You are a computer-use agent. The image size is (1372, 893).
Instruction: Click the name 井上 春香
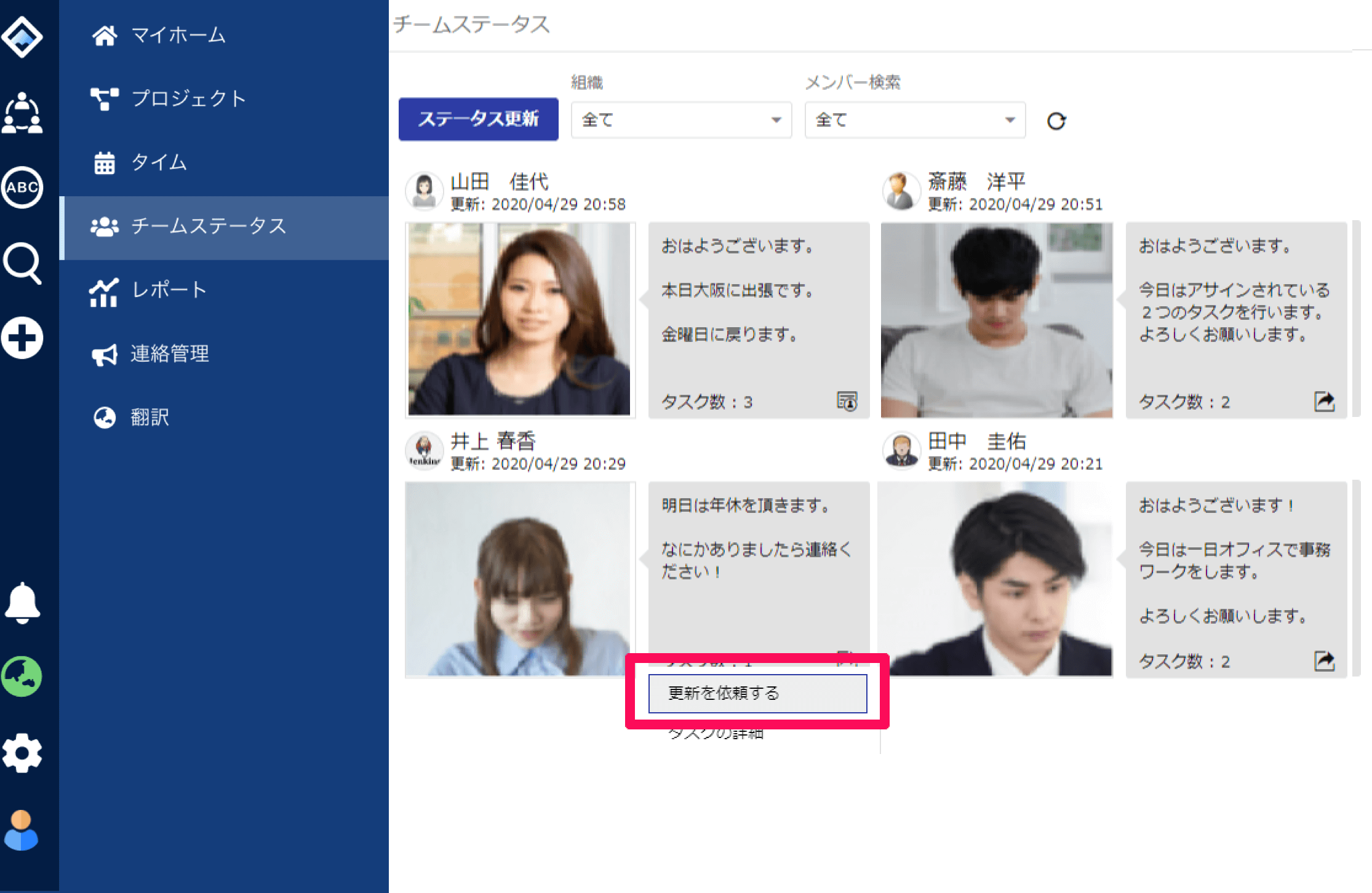pyautogui.click(x=493, y=442)
